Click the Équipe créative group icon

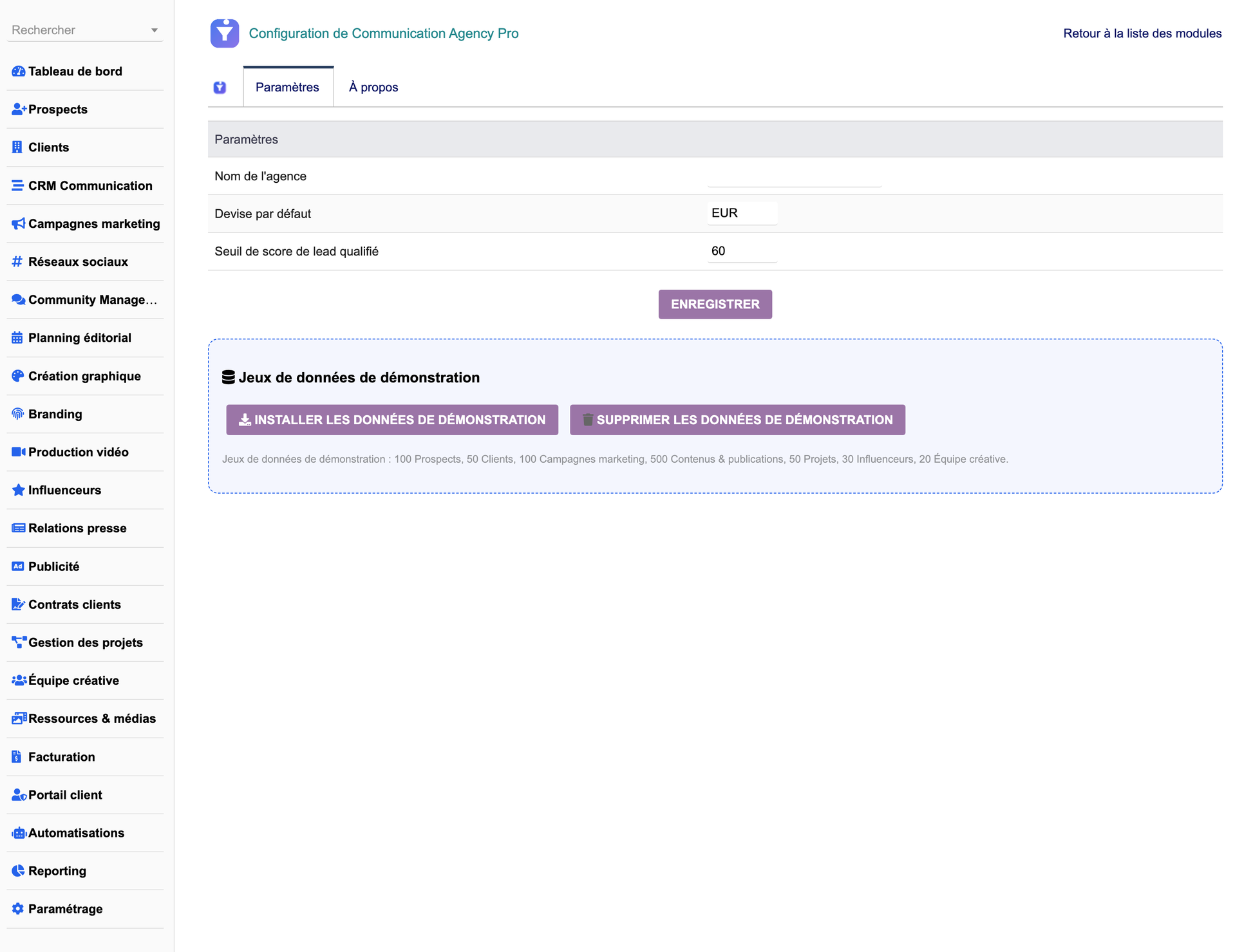(x=19, y=680)
